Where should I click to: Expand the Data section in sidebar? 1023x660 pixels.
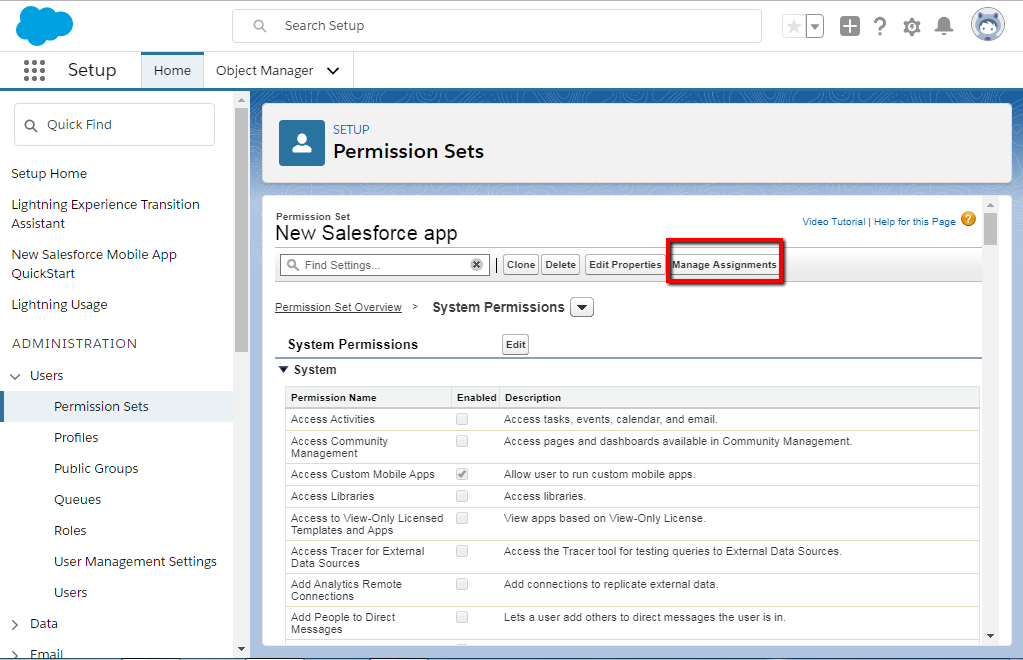(x=16, y=624)
